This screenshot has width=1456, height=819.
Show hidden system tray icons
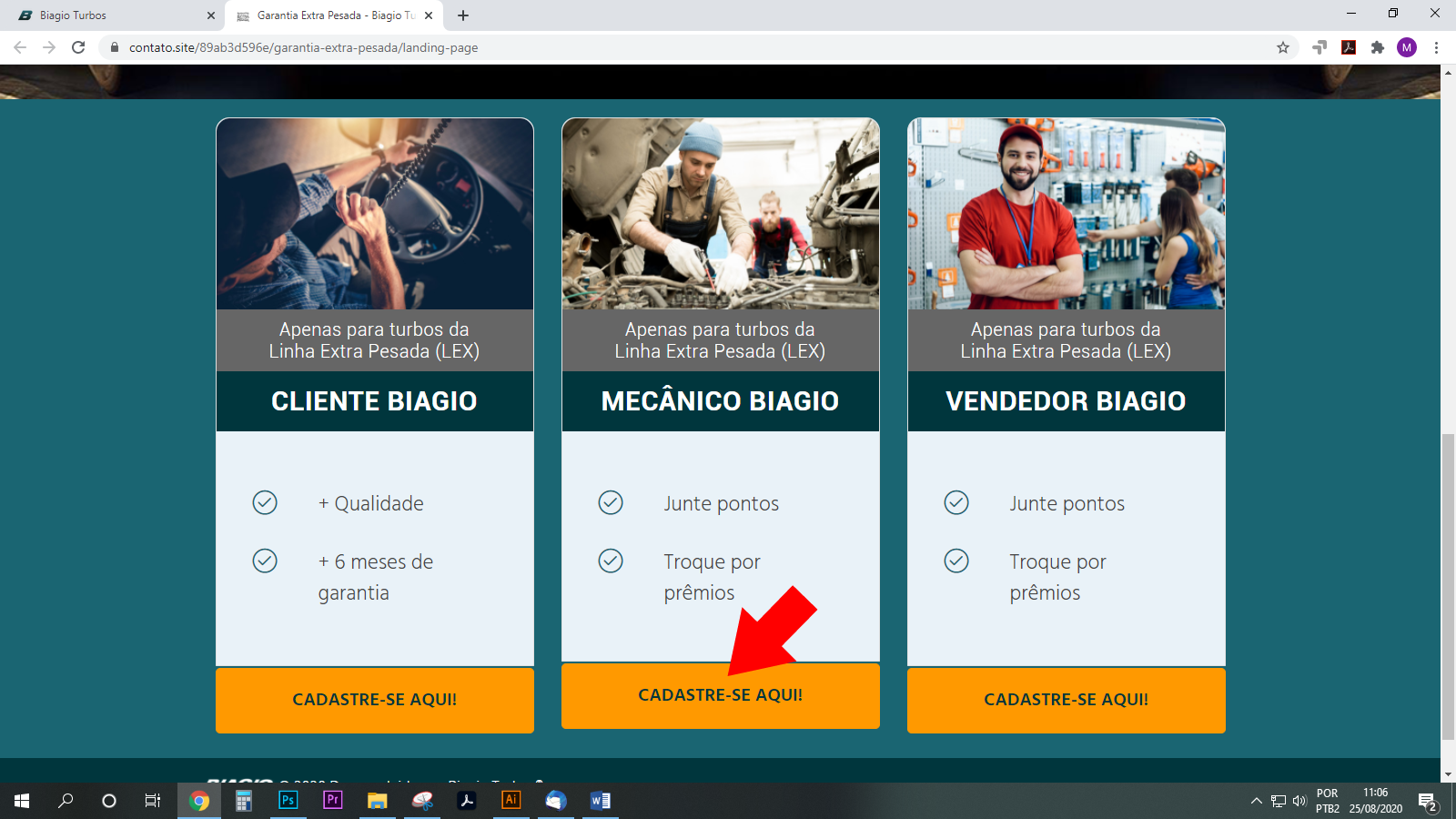pyautogui.click(x=1257, y=801)
